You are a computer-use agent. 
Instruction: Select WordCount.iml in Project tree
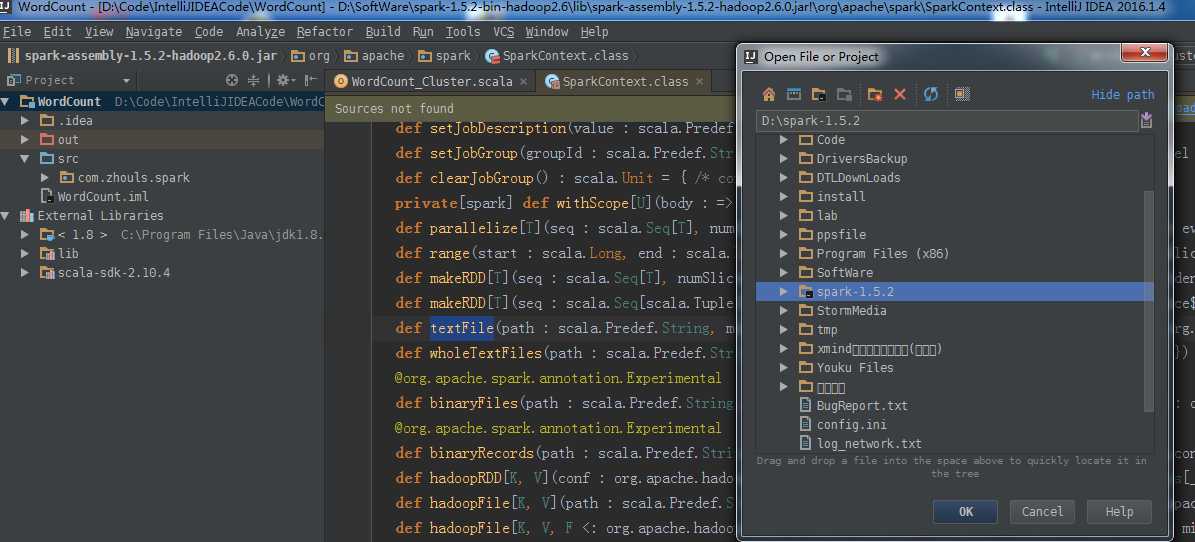tap(103, 197)
